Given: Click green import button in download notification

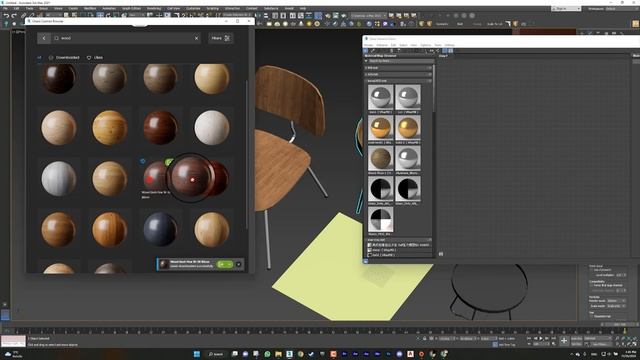Looking at the screenshot, I should click(x=225, y=264).
